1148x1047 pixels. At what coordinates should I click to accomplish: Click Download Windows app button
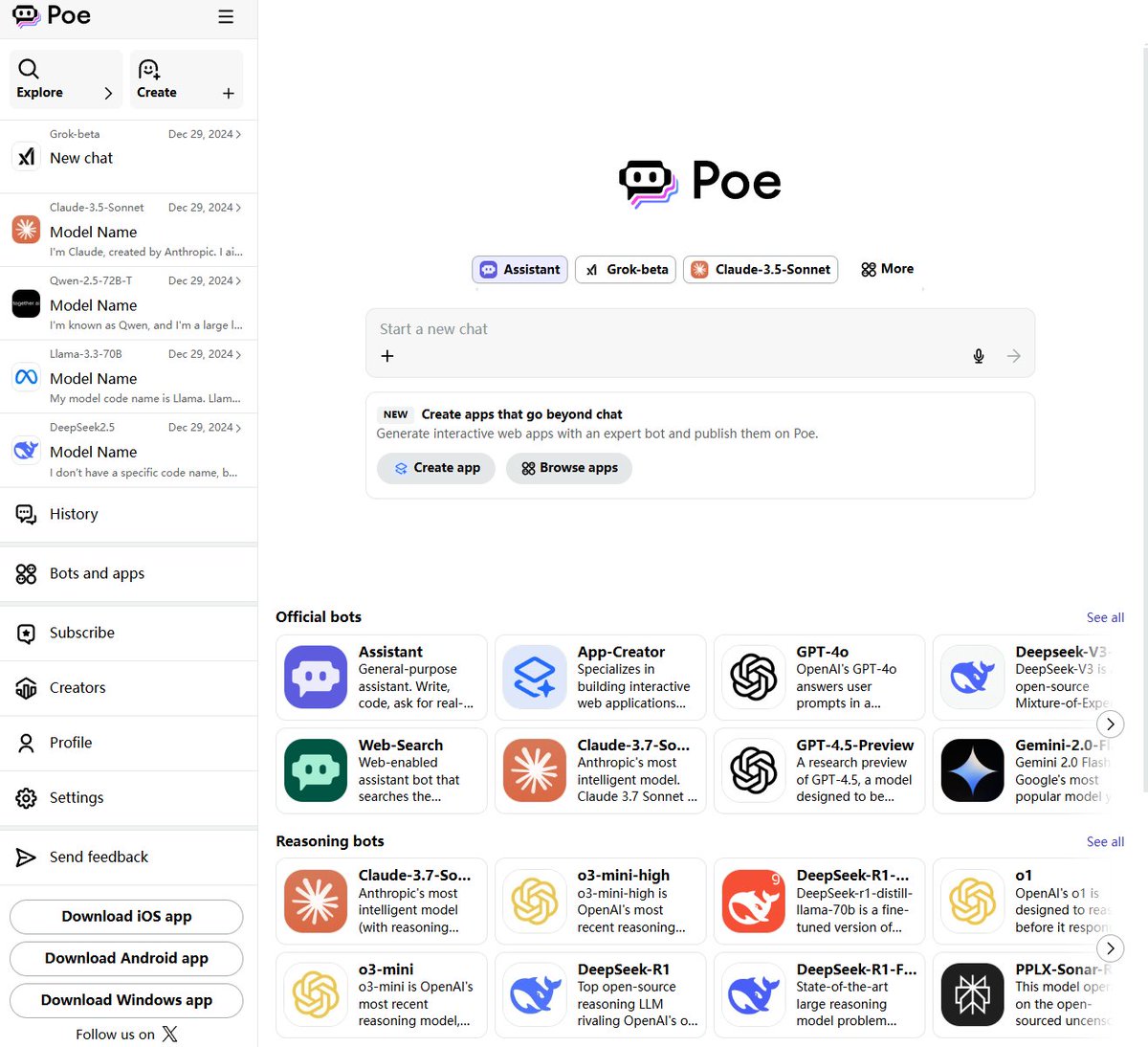tap(126, 1000)
